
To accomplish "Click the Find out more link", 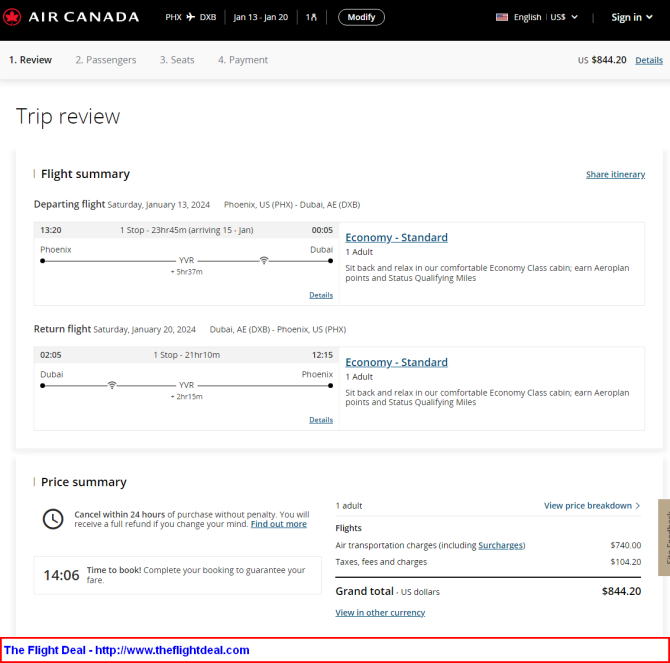I will [x=279, y=524].
